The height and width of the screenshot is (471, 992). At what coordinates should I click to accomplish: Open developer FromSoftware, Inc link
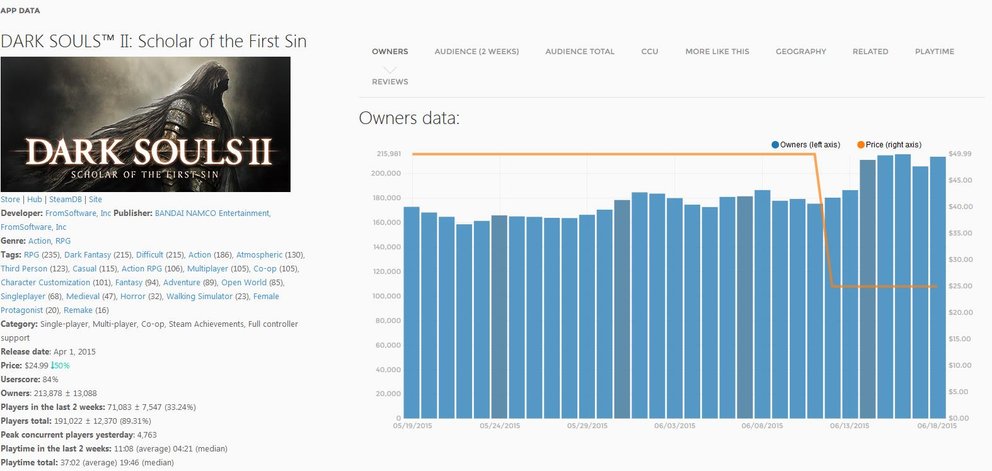point(78,213)
